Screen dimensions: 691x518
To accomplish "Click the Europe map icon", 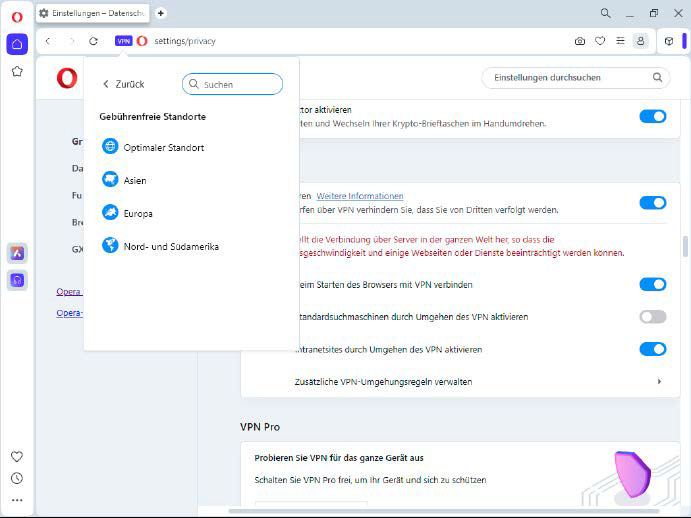I will point(110,212).
